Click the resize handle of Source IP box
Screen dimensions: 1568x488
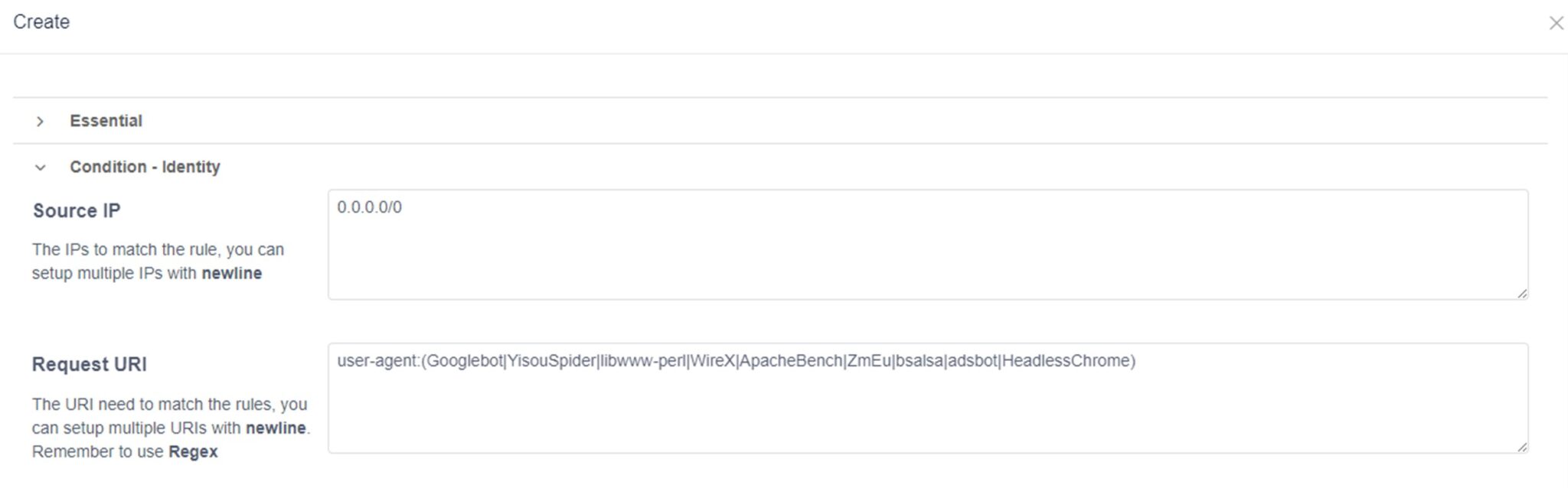[1522, 292]
